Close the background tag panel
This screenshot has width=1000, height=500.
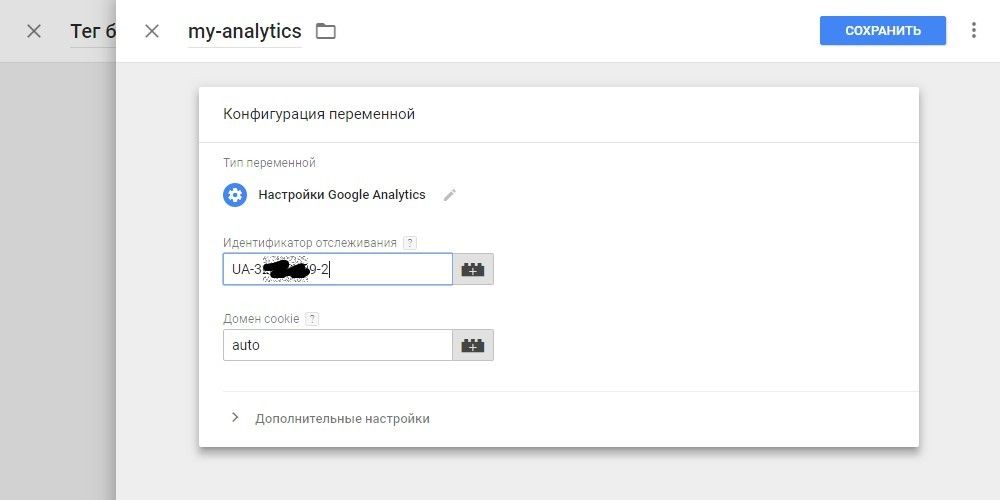34,31
